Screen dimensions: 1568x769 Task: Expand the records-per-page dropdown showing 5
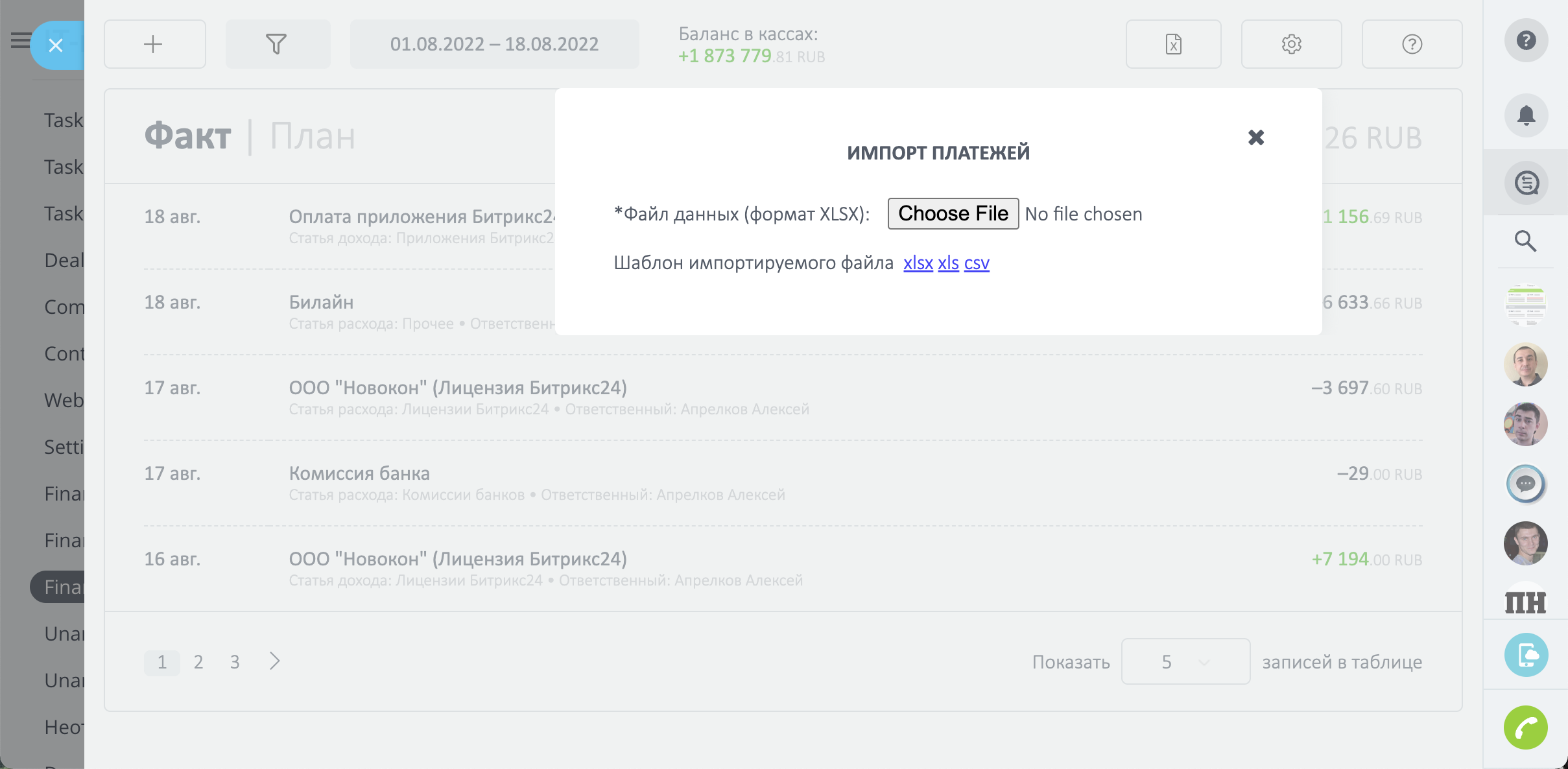click(x=1185, y=661)
